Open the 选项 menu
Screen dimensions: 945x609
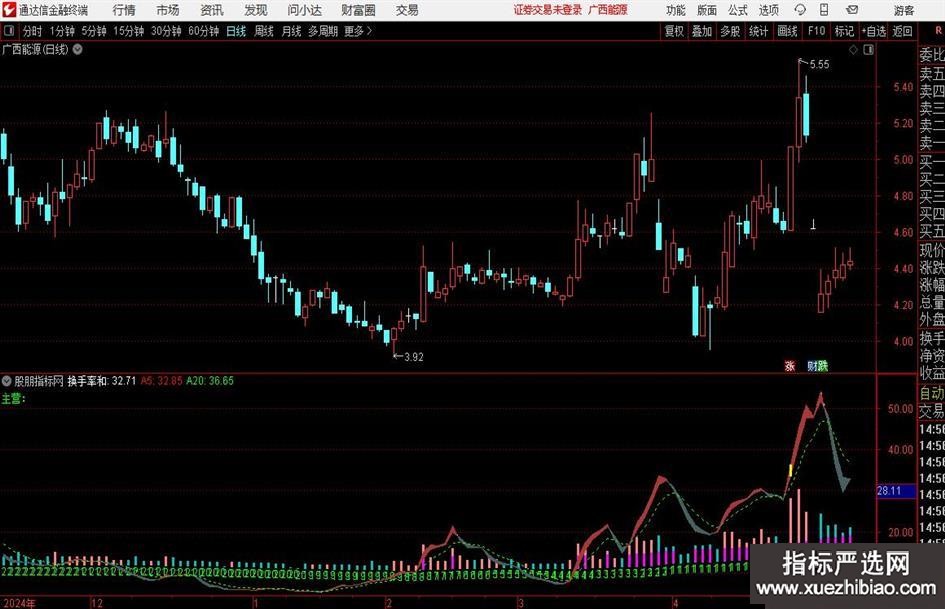[x=768, y=10]
